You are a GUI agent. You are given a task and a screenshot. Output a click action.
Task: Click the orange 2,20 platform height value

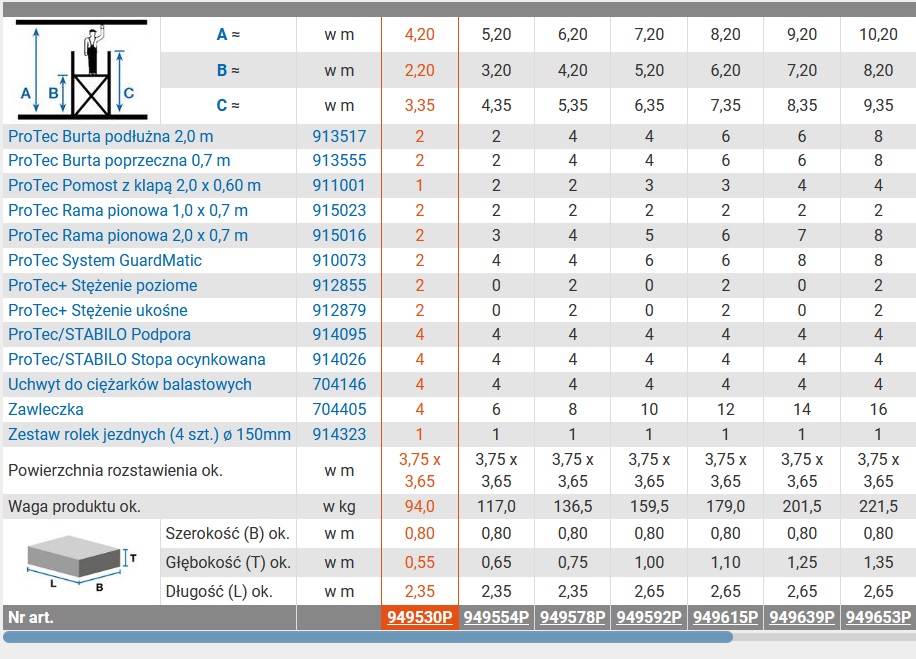coord(420,70)
